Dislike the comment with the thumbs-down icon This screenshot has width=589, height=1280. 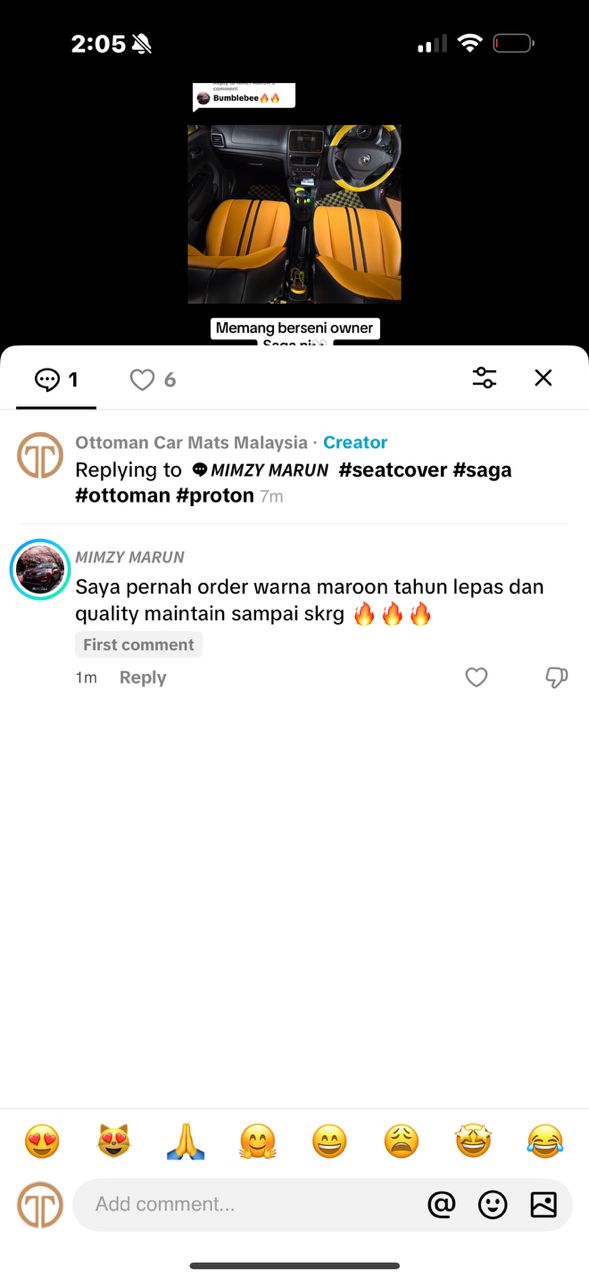[557, 678]
